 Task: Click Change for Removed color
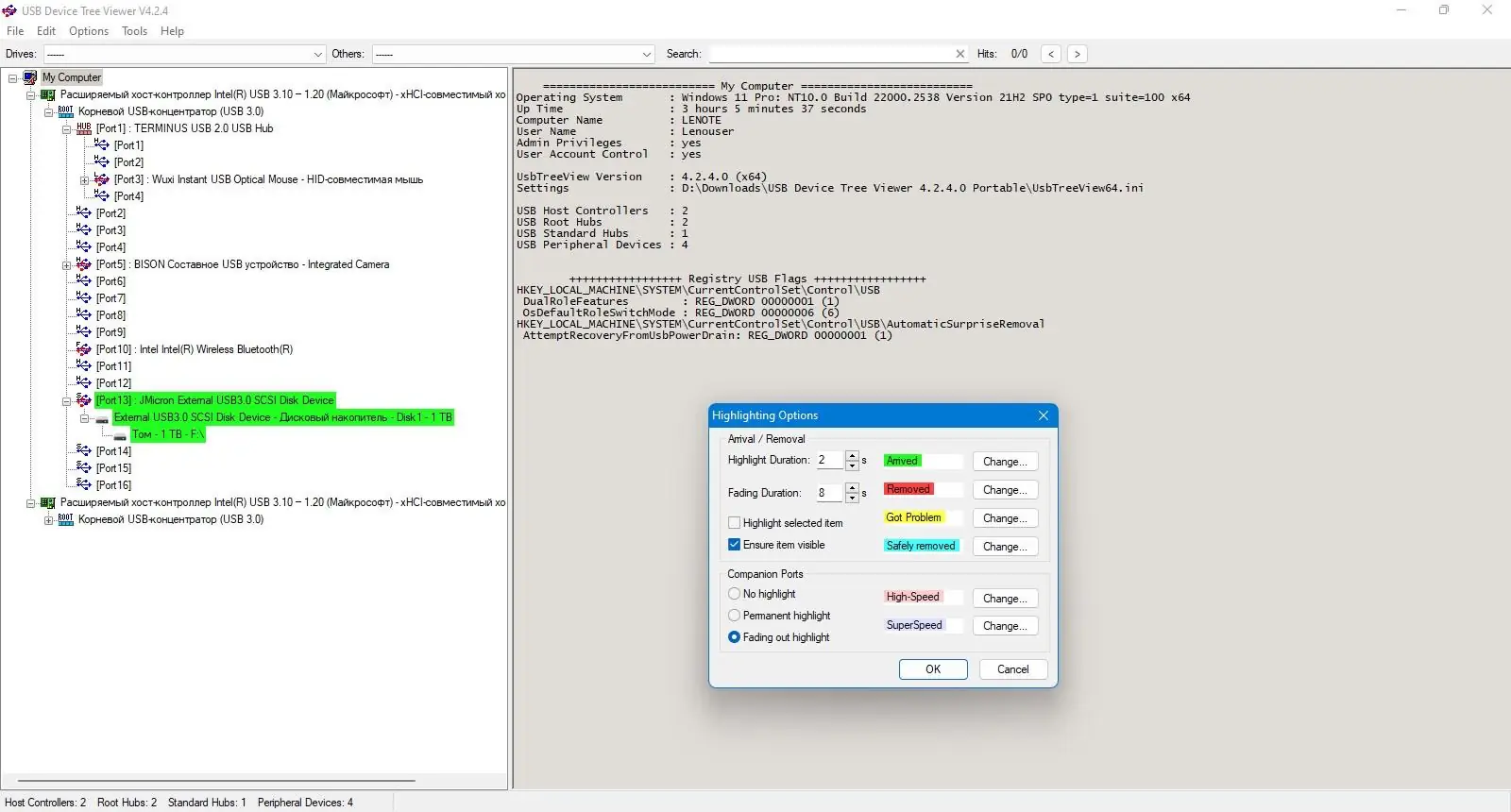1005,490
